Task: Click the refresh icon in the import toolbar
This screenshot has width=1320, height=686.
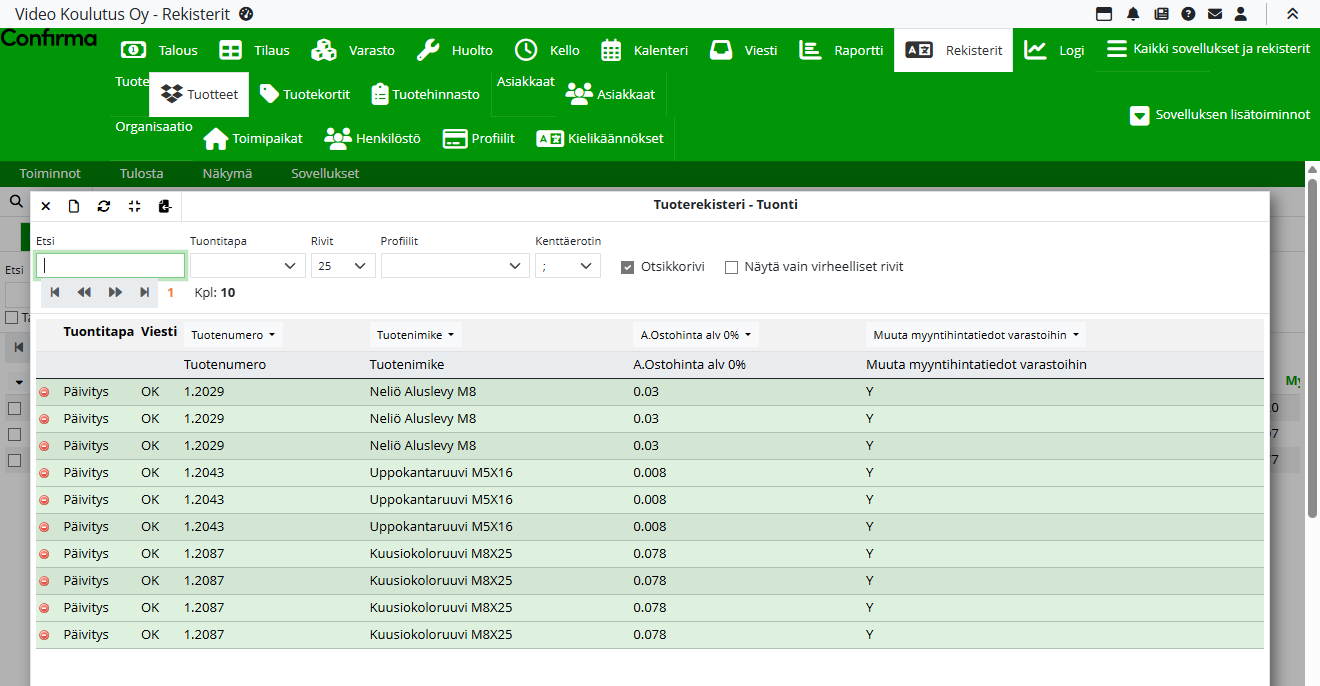Action: pos(103,206)
